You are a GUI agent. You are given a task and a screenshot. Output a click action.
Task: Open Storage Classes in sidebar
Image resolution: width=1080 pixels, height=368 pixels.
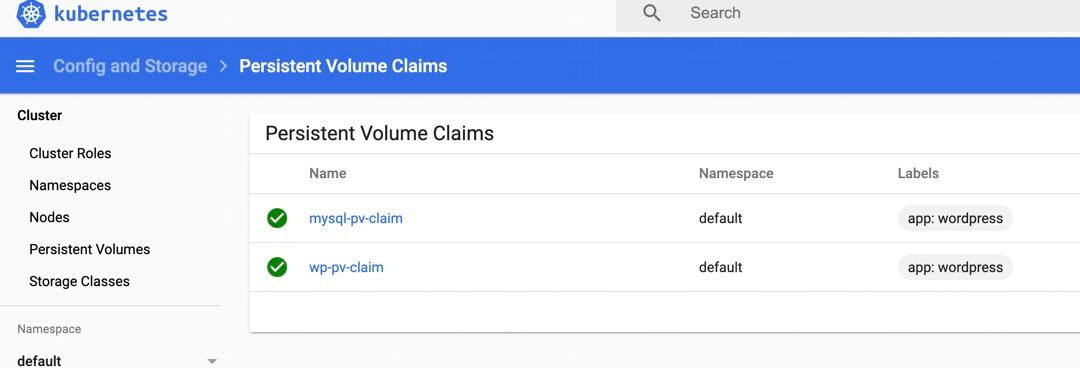pos(79,281)
